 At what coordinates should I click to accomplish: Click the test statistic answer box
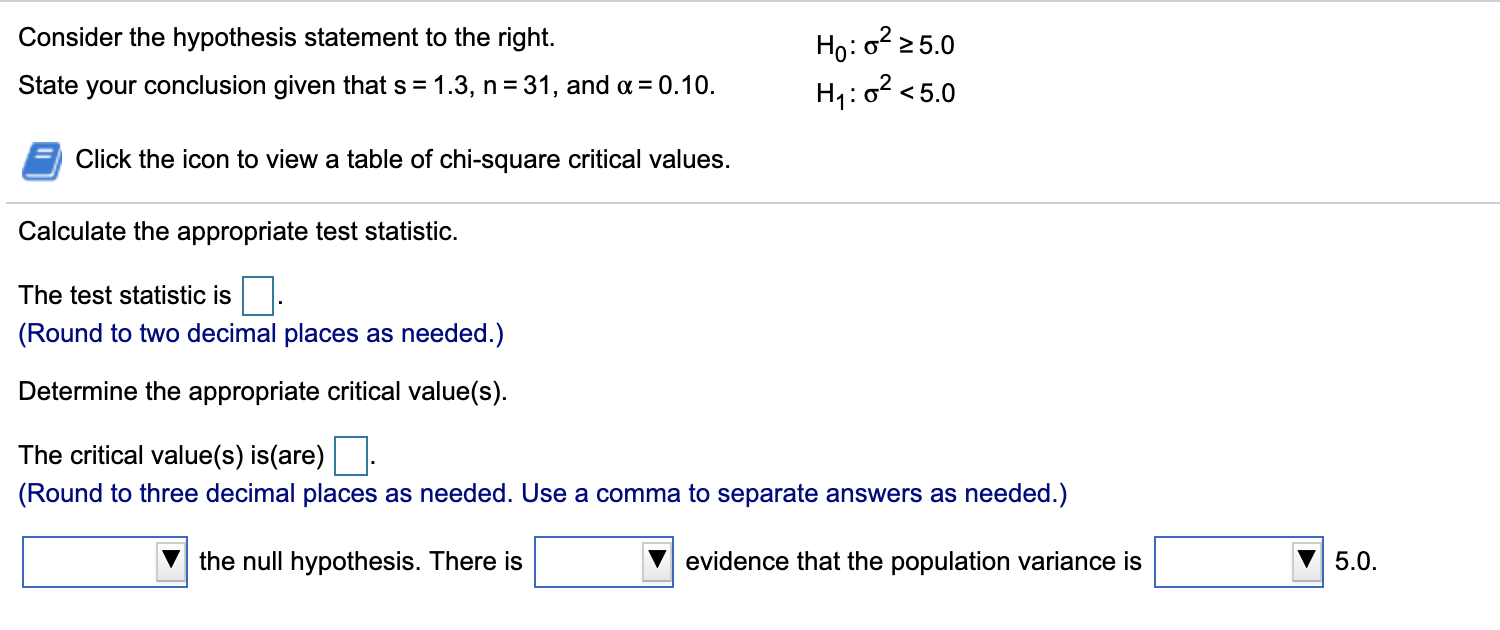[258, 296]
